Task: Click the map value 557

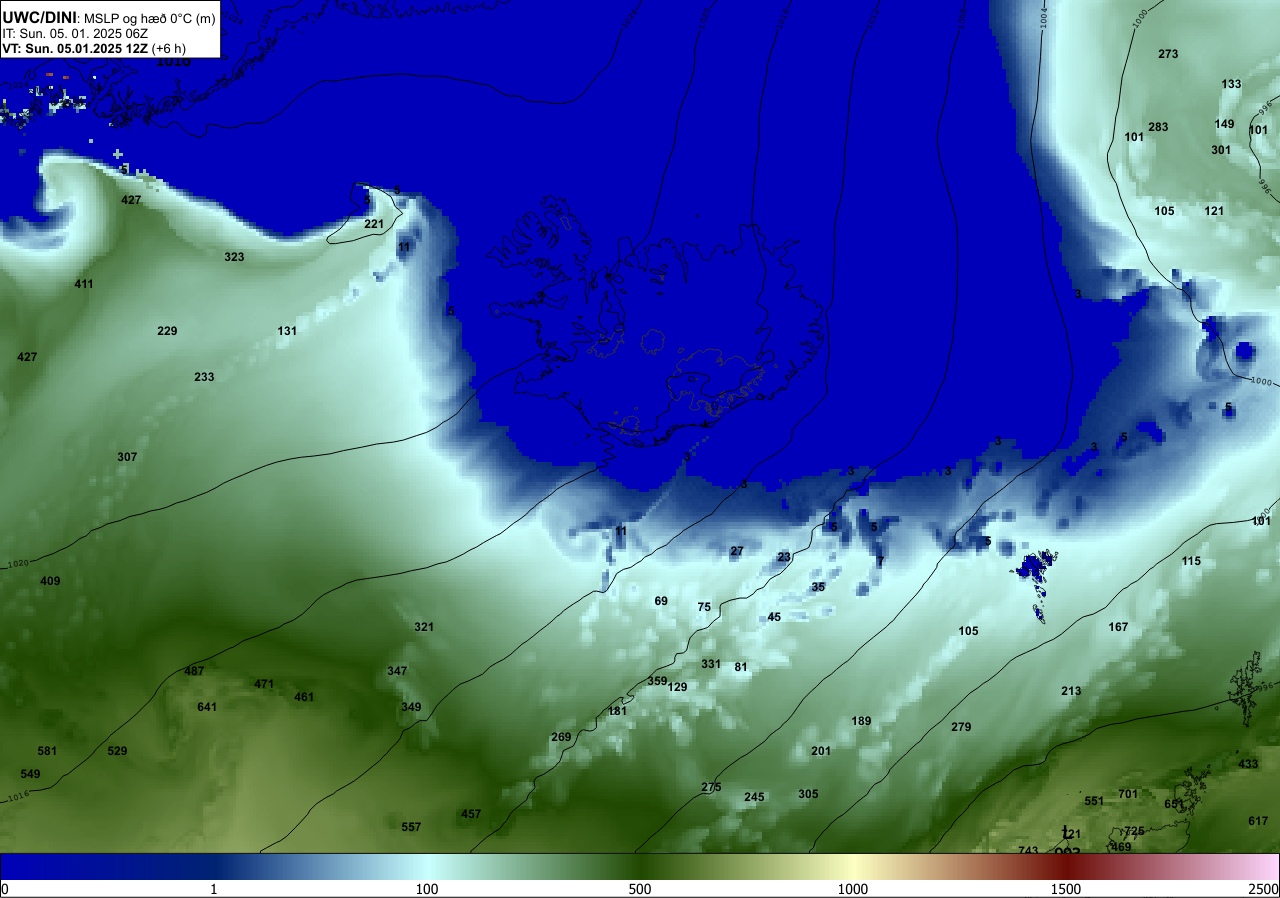Action: tap(411, 827)
